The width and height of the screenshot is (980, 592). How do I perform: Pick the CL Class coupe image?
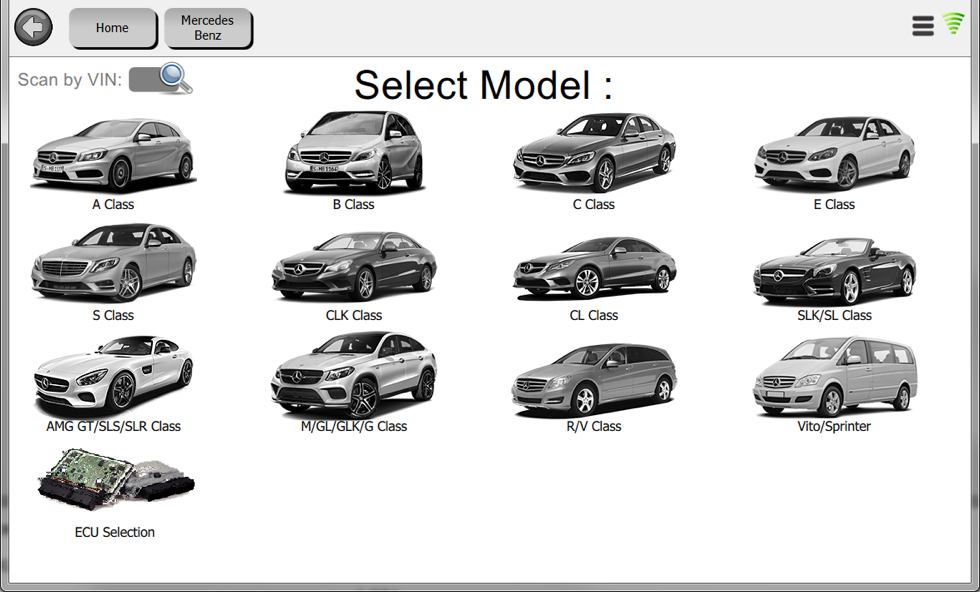[594, 268]
